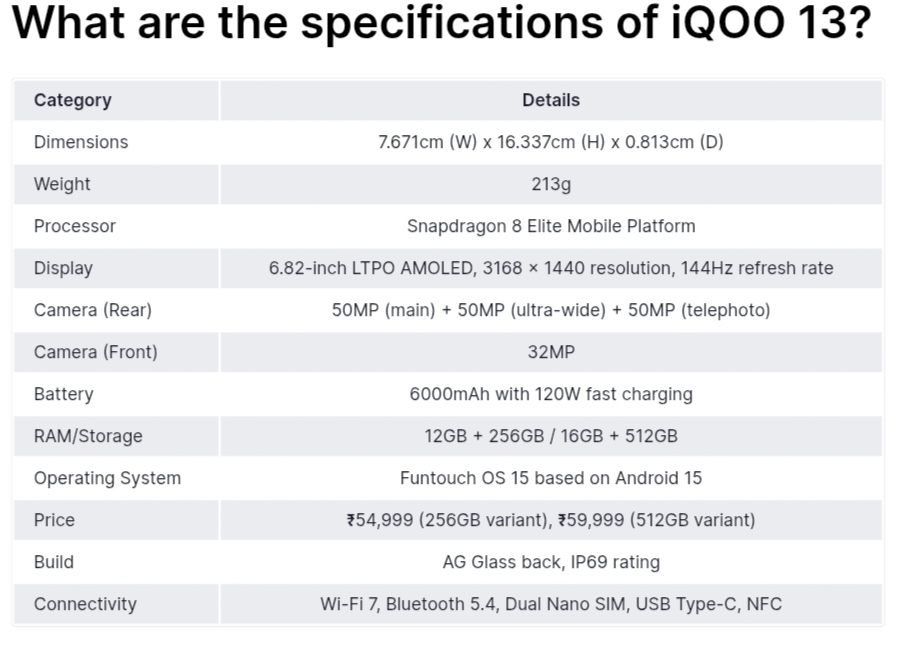
Task: Click the 6.82-inch LTPO AMOLED display details
Action: click(x=551, y=268)
